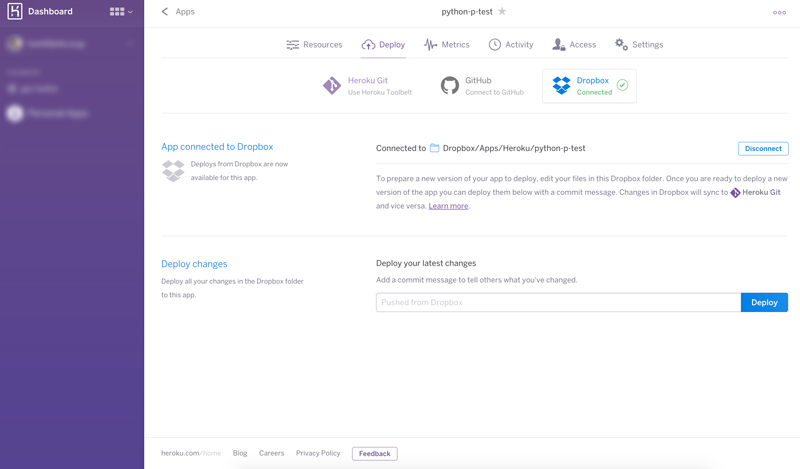Click the Heroku Git diamond icon
Image resolution: width=800 pixels, height=469 pixels.
tap(332, 85)
